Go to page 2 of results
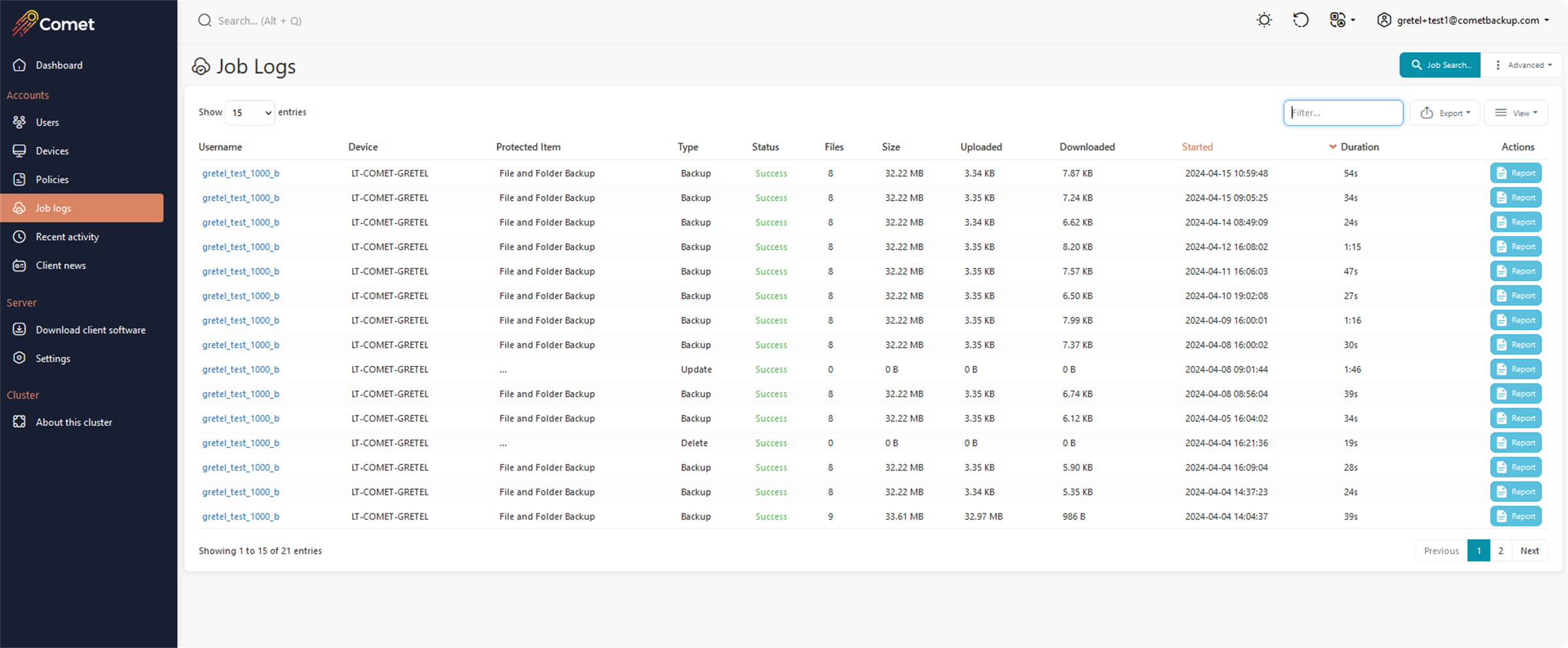 point(1501,551)
